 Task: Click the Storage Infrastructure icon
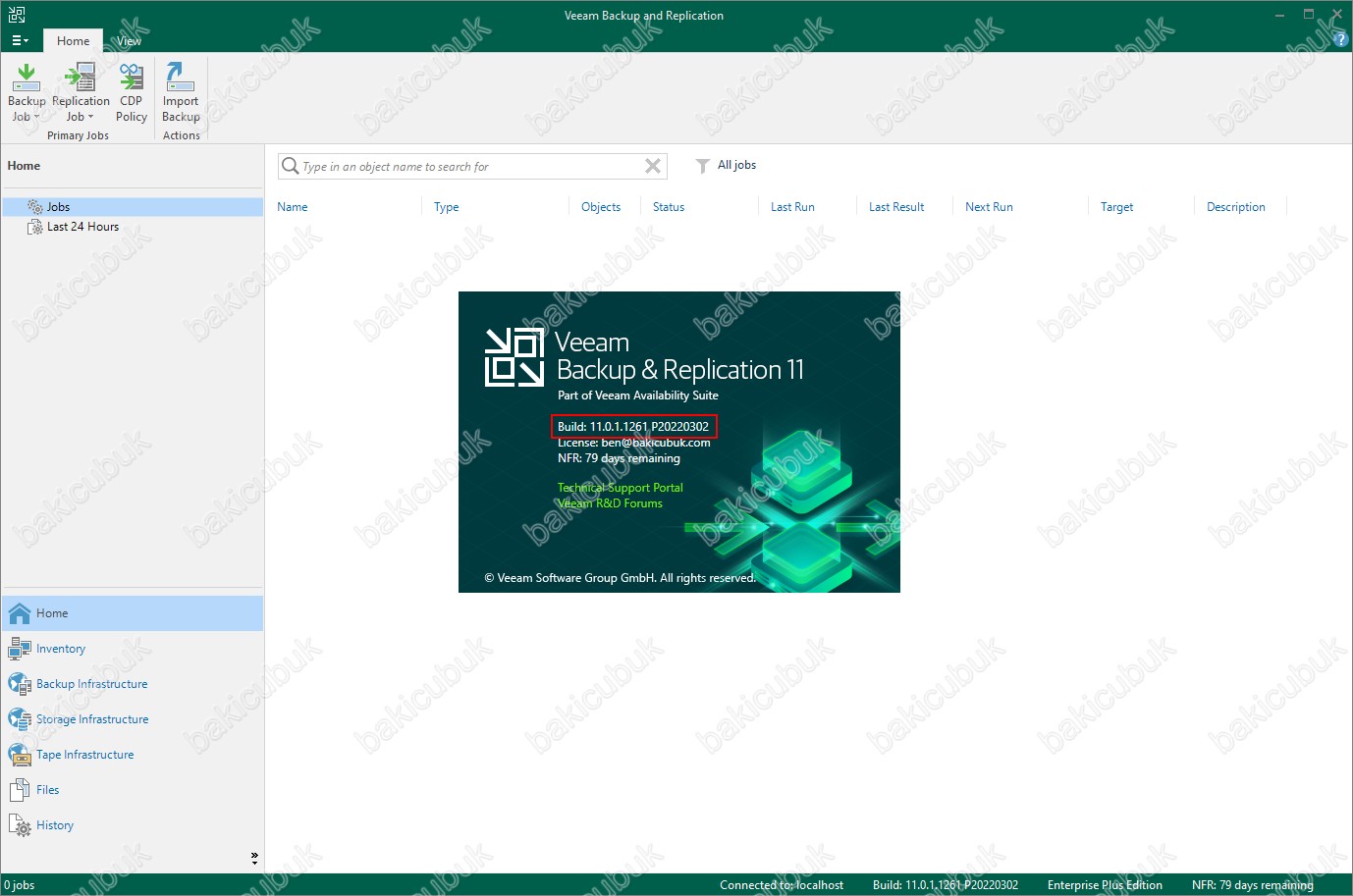click(20, 719)
